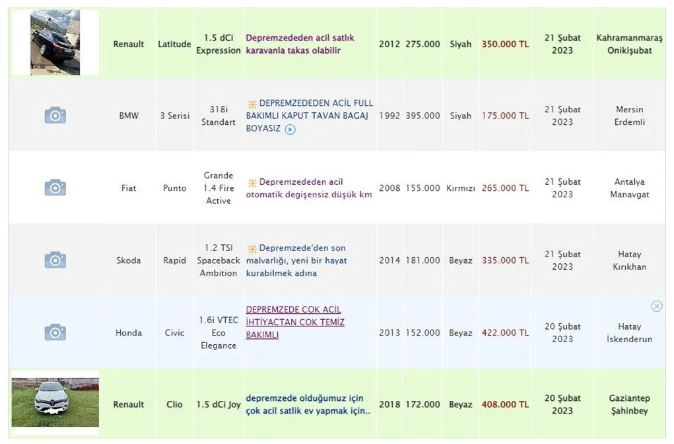The height and width of the screenshot is (444, 674).
Task: Click the Hatay Kırıkhan location cell
Action: pyautogui.click(x=630, y=260)
